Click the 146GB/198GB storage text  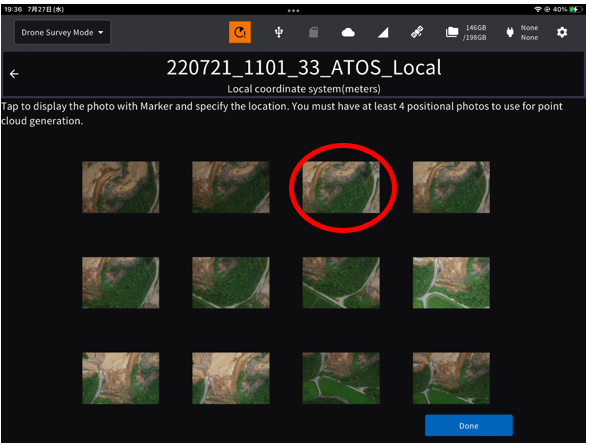click(475, 33)
